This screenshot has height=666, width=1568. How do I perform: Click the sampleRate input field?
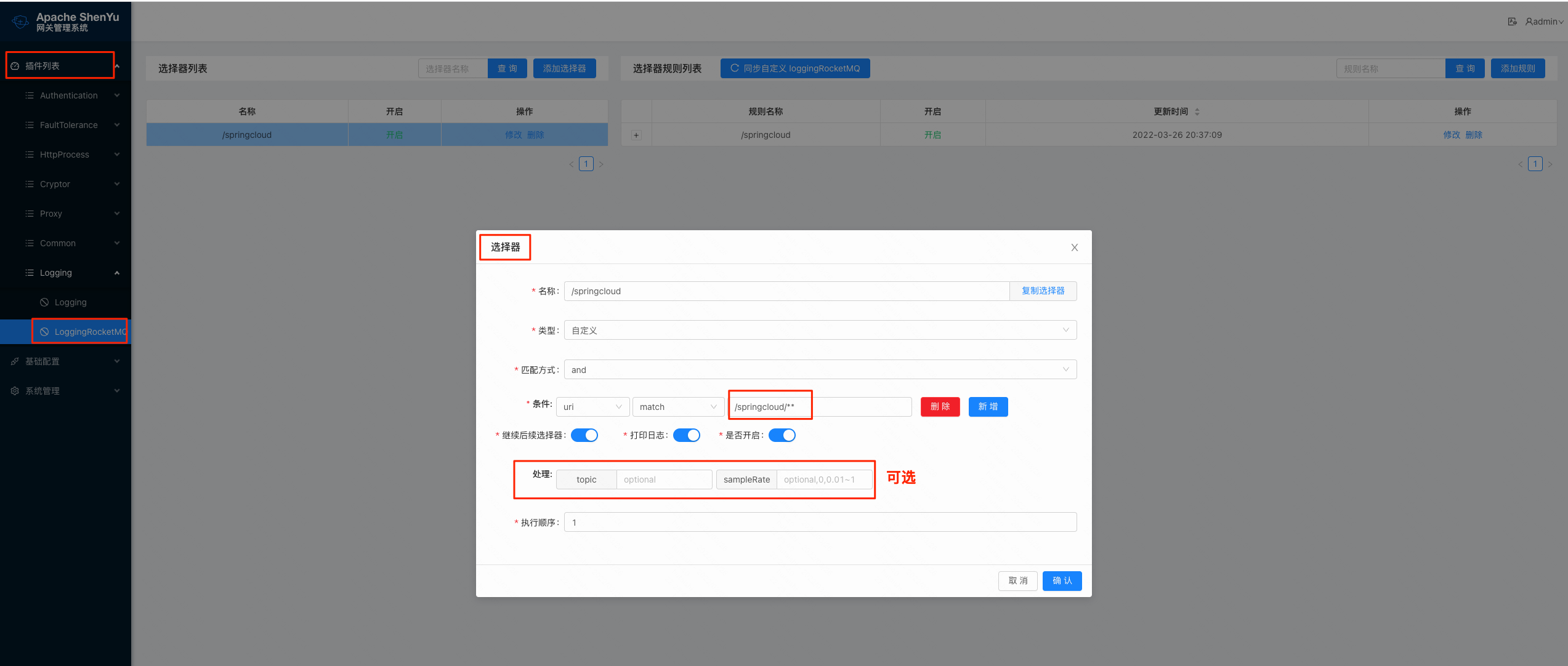824,479
